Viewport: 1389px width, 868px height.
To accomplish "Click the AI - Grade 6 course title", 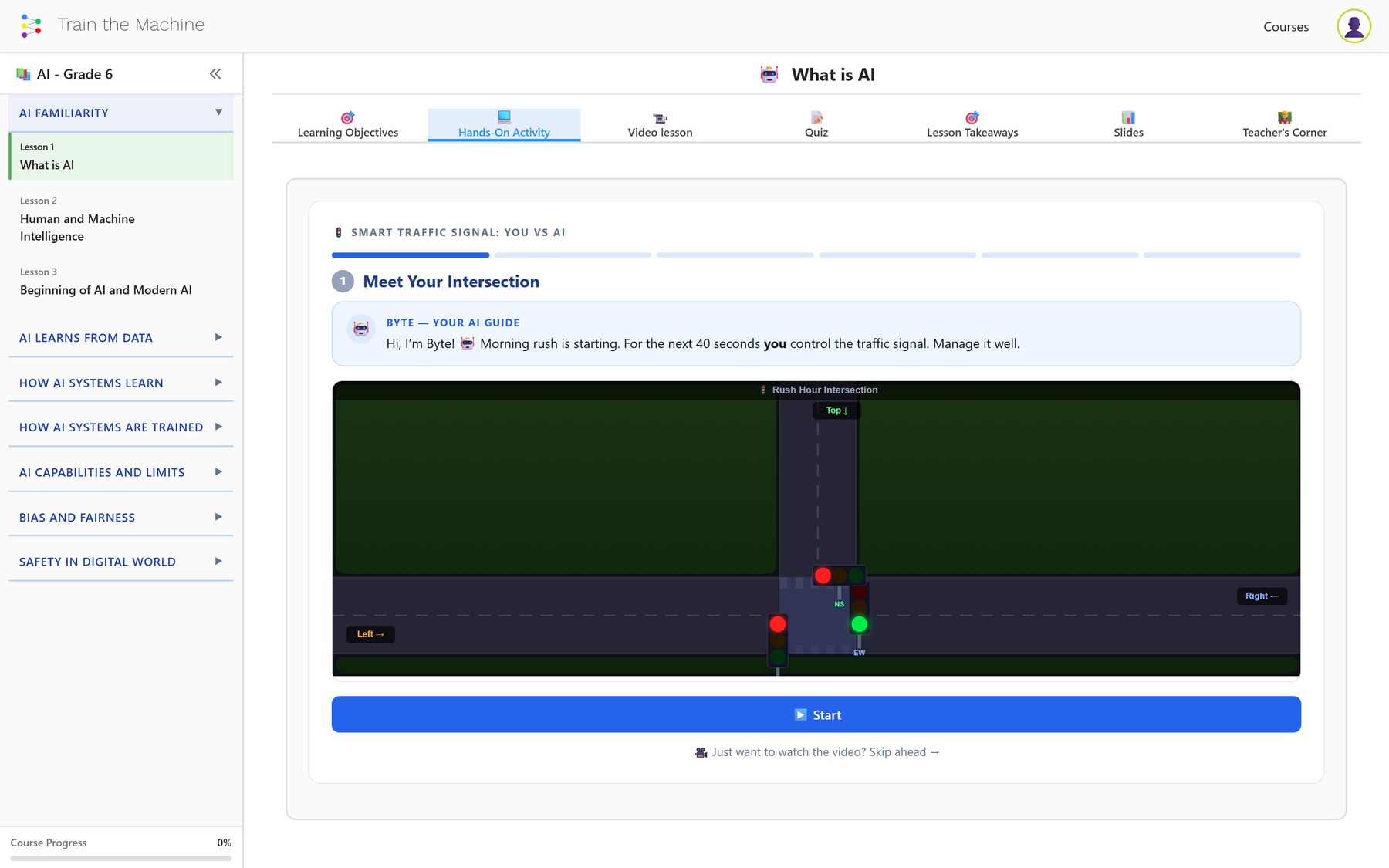I will pos(75,74).
